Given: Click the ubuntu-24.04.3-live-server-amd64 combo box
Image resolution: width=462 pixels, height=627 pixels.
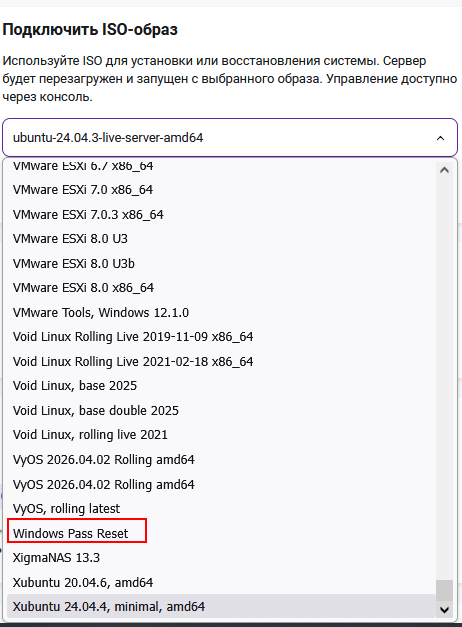Looking at the screenshot, I should (230, 138).
